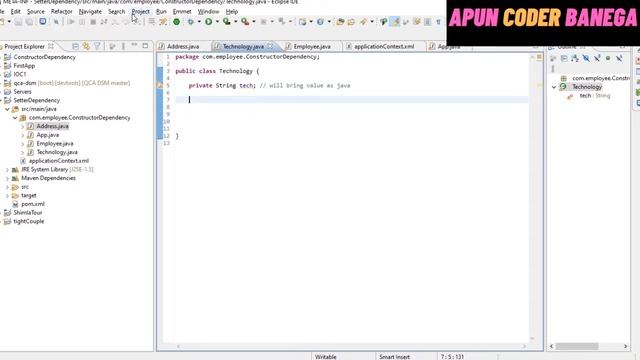Open the Coverage dropdown arrow
This screenshot has width=640, height=360.
(235, 22)
